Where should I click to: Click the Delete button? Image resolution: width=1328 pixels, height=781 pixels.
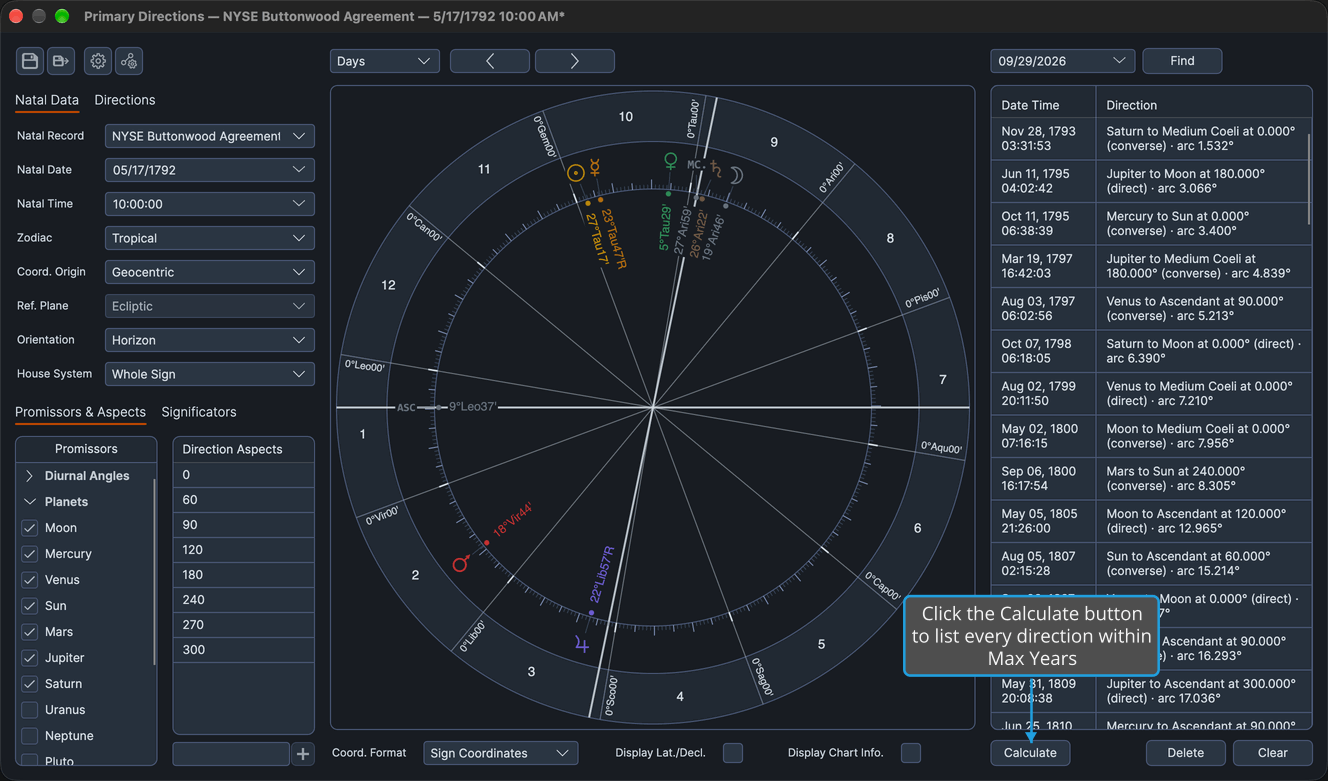point(1186,753)
